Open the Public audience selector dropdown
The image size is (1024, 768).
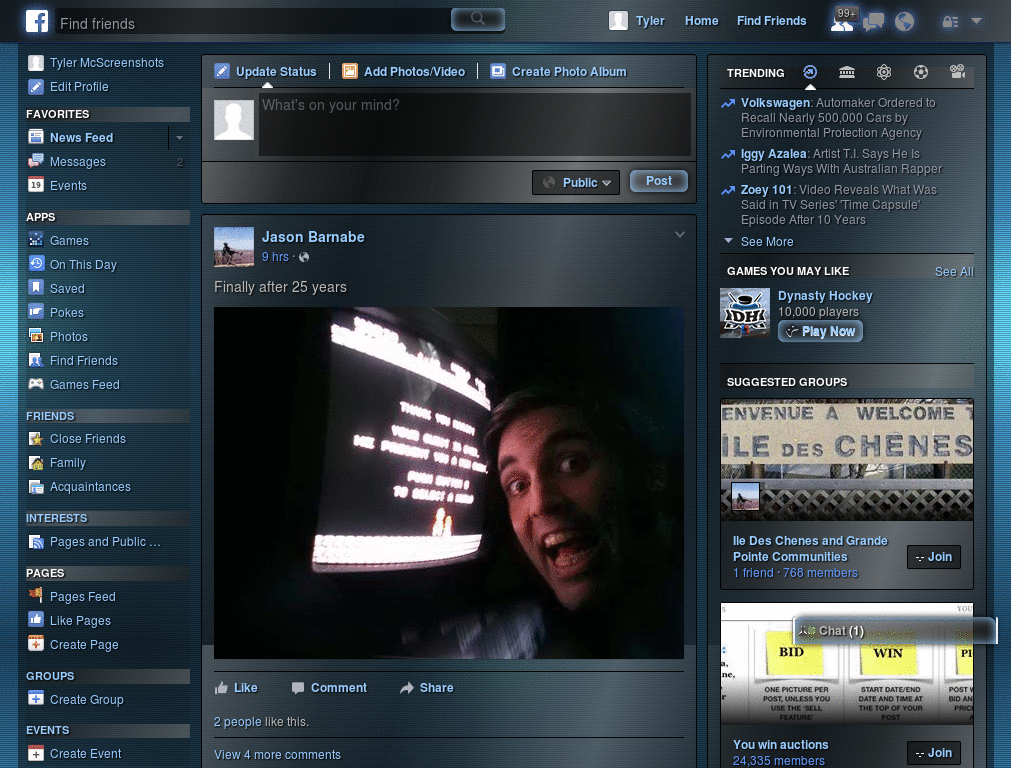tap(576, 182)
